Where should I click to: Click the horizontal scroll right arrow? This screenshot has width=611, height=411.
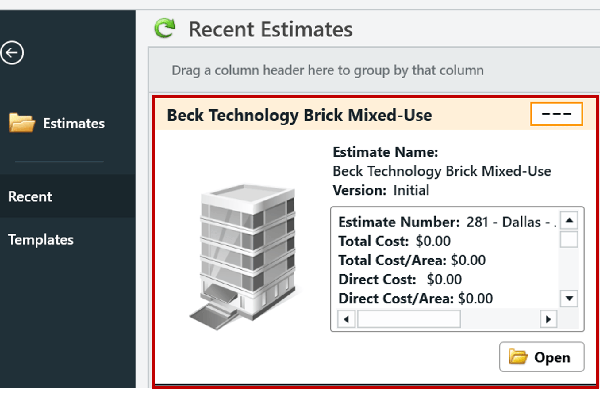[548, 319]
